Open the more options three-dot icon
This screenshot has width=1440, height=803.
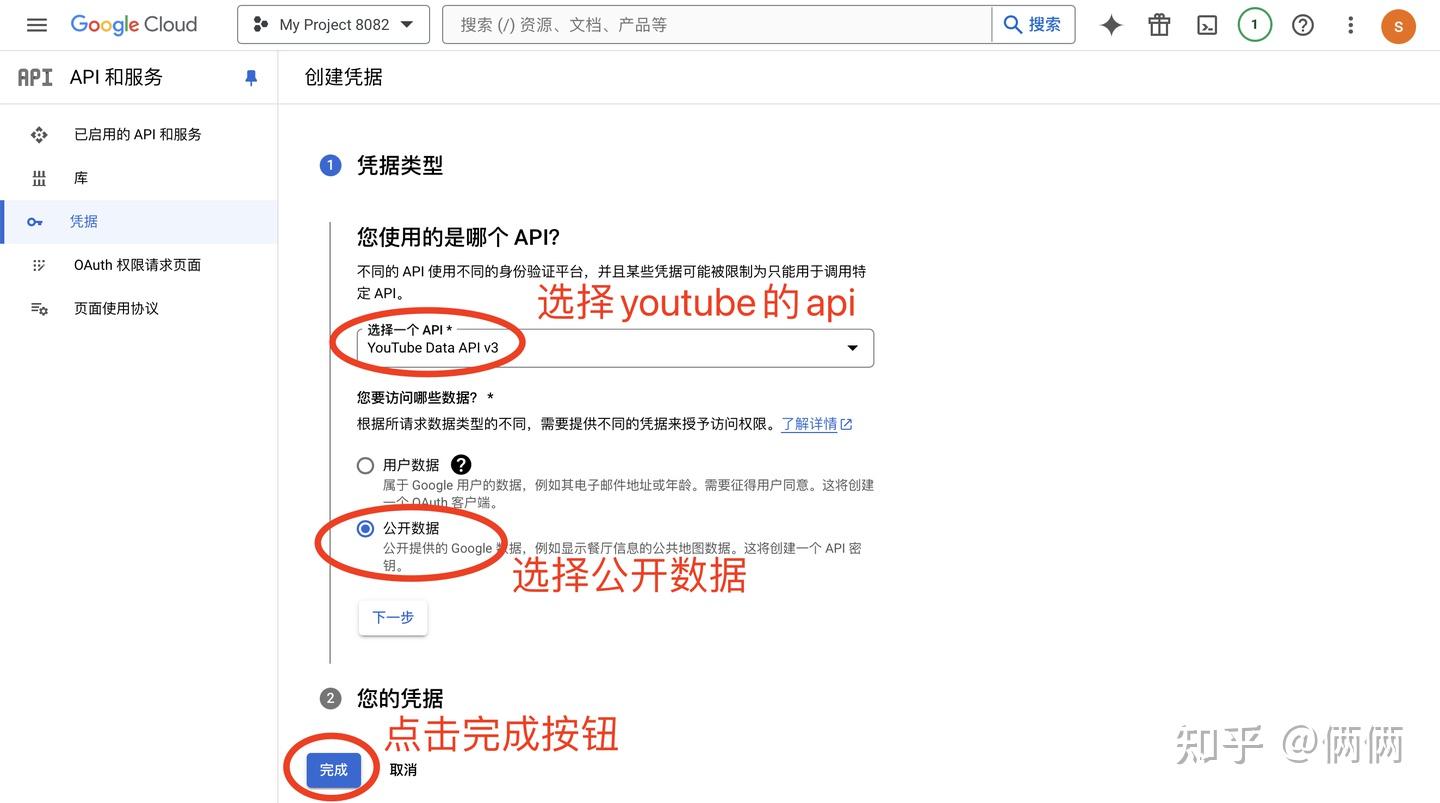1350,24
